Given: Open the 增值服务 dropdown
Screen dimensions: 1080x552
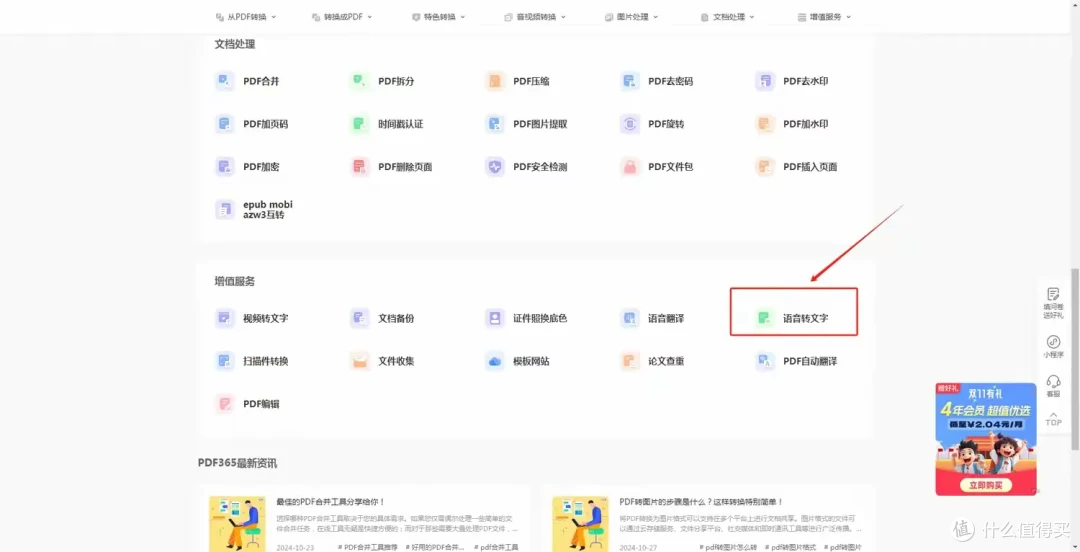Looking at the screenshot, I should (824, 17).
